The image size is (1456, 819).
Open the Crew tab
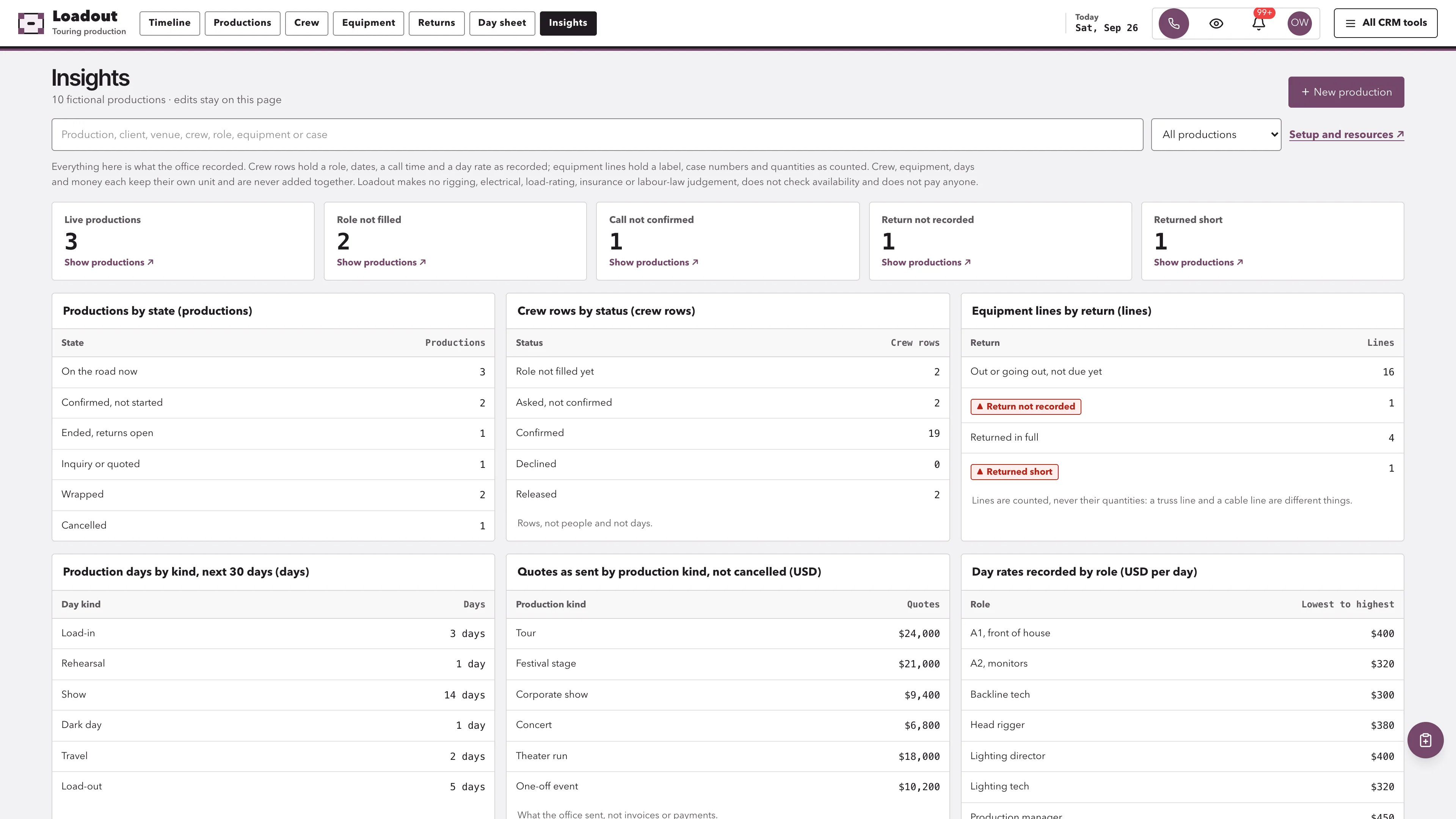coord(306,23)
